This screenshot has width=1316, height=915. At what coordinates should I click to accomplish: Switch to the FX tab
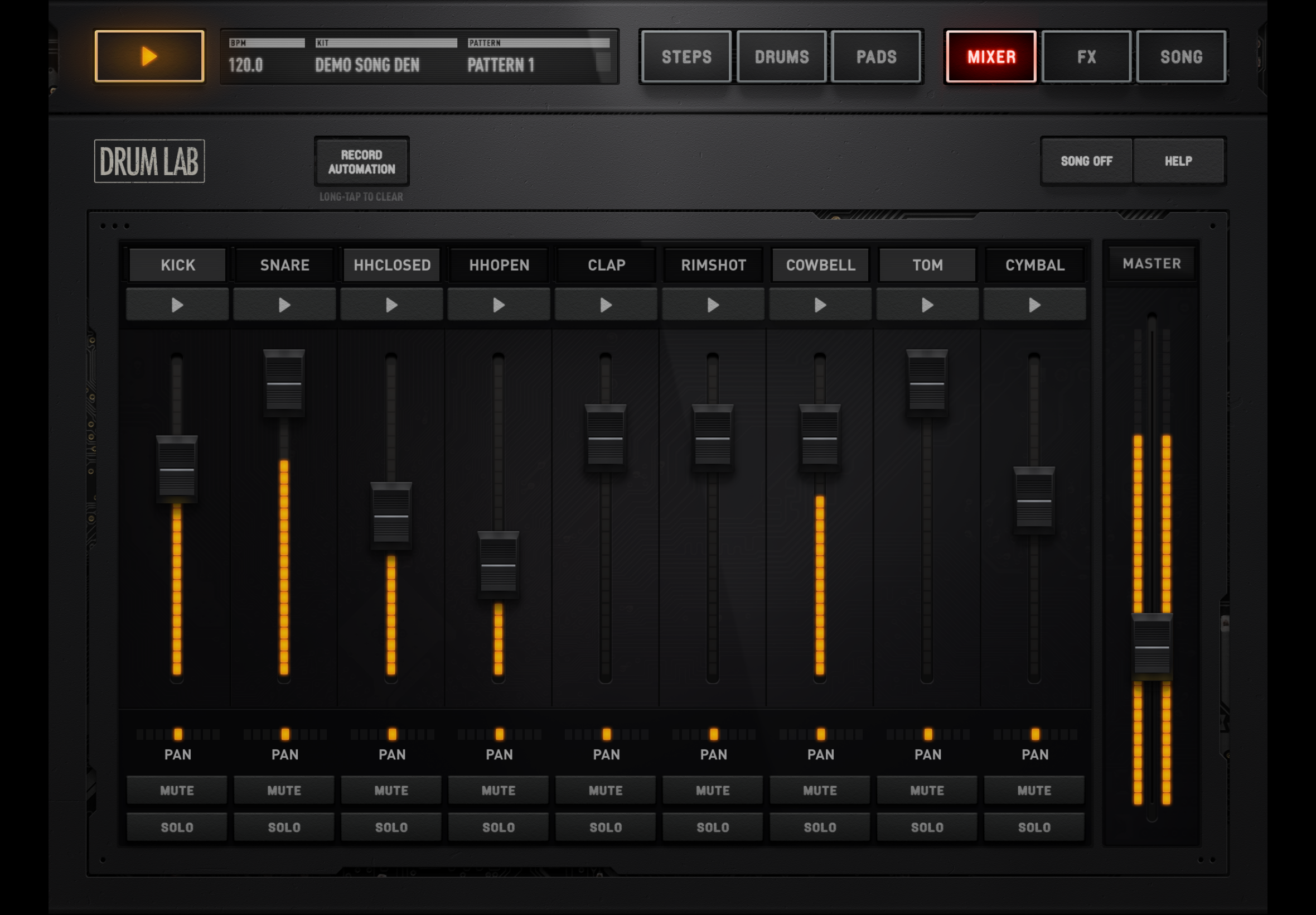point(1086,57)
